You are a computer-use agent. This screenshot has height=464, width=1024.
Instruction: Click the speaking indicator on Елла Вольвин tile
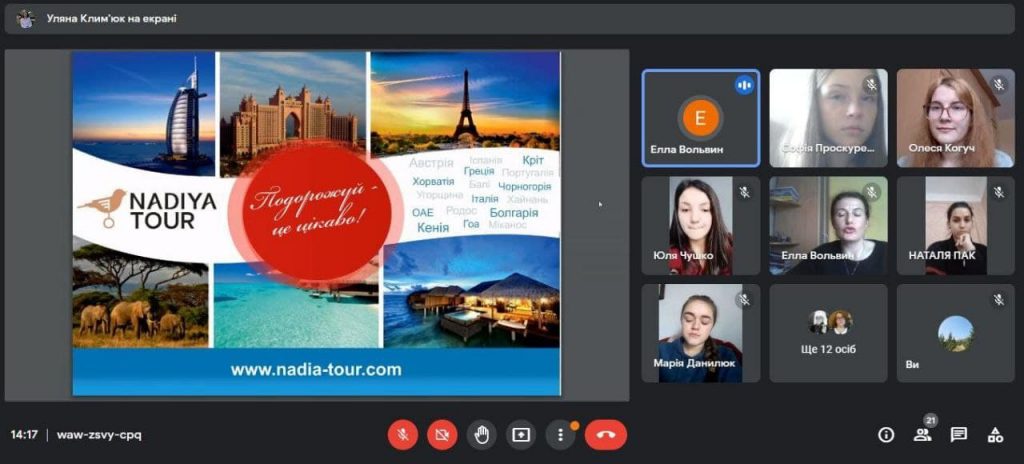(744, 85)
